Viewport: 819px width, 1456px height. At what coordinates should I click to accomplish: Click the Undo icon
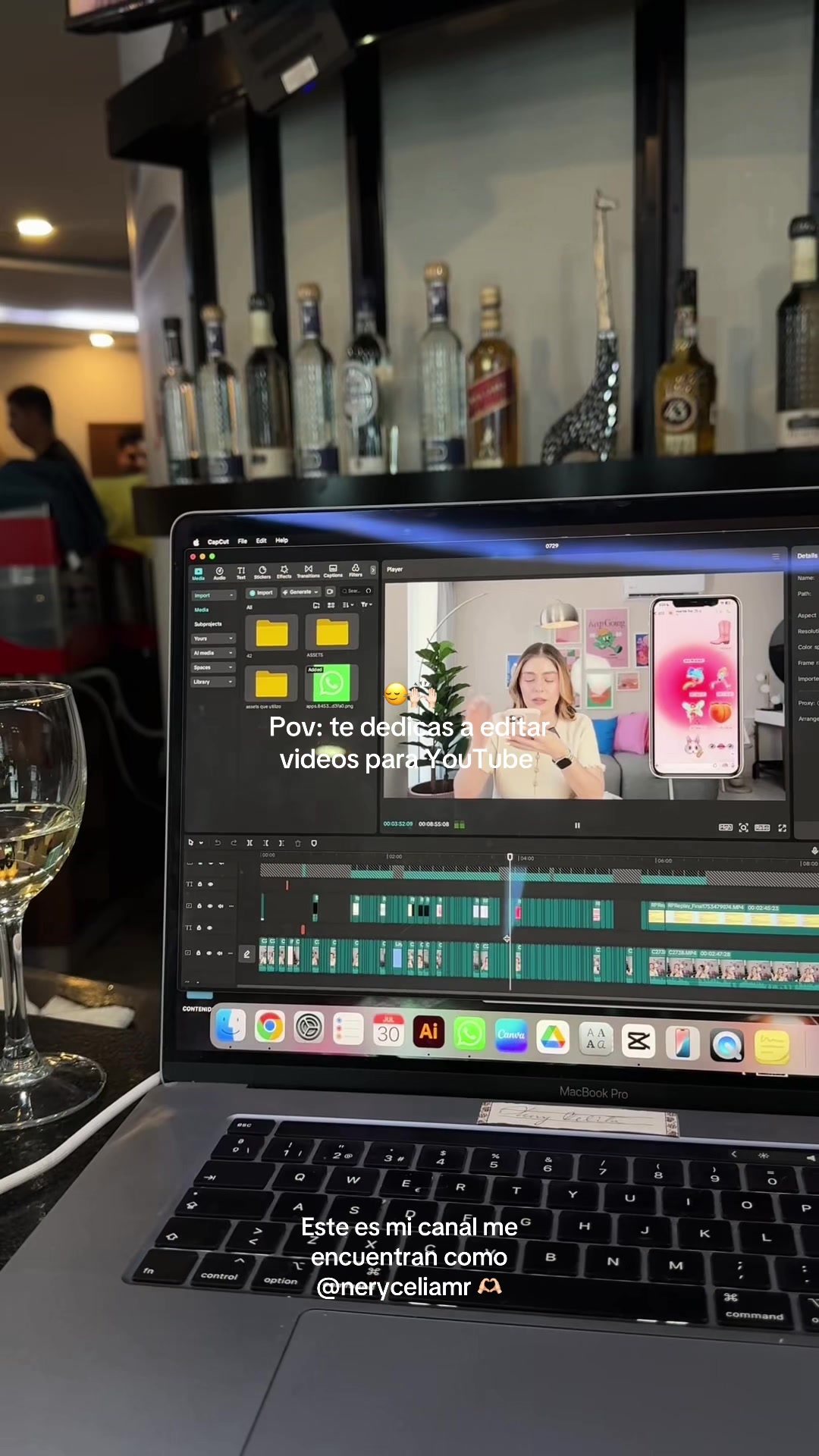pos(218,843)
